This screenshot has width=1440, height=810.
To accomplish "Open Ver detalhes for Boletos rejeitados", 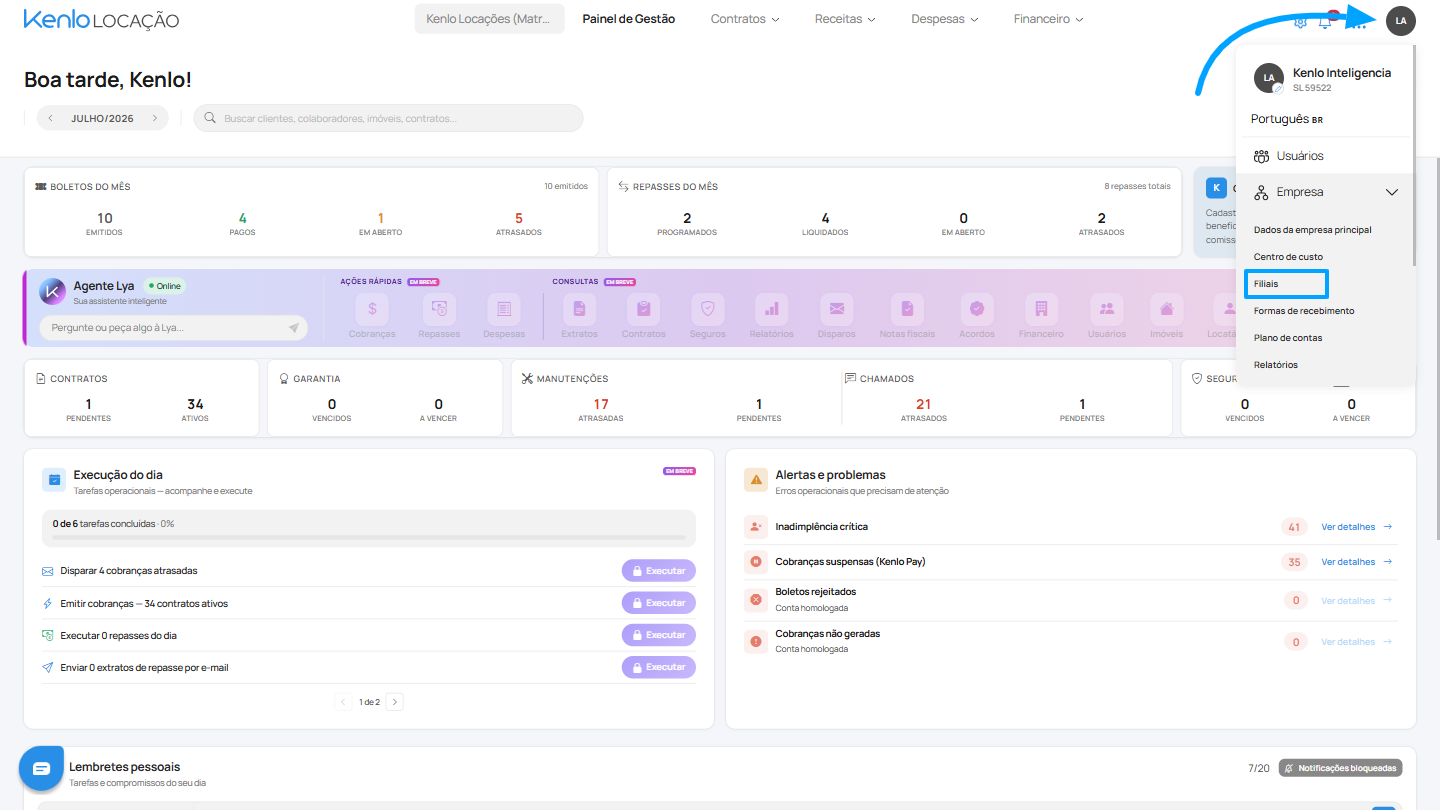I will pos(1357,601).
